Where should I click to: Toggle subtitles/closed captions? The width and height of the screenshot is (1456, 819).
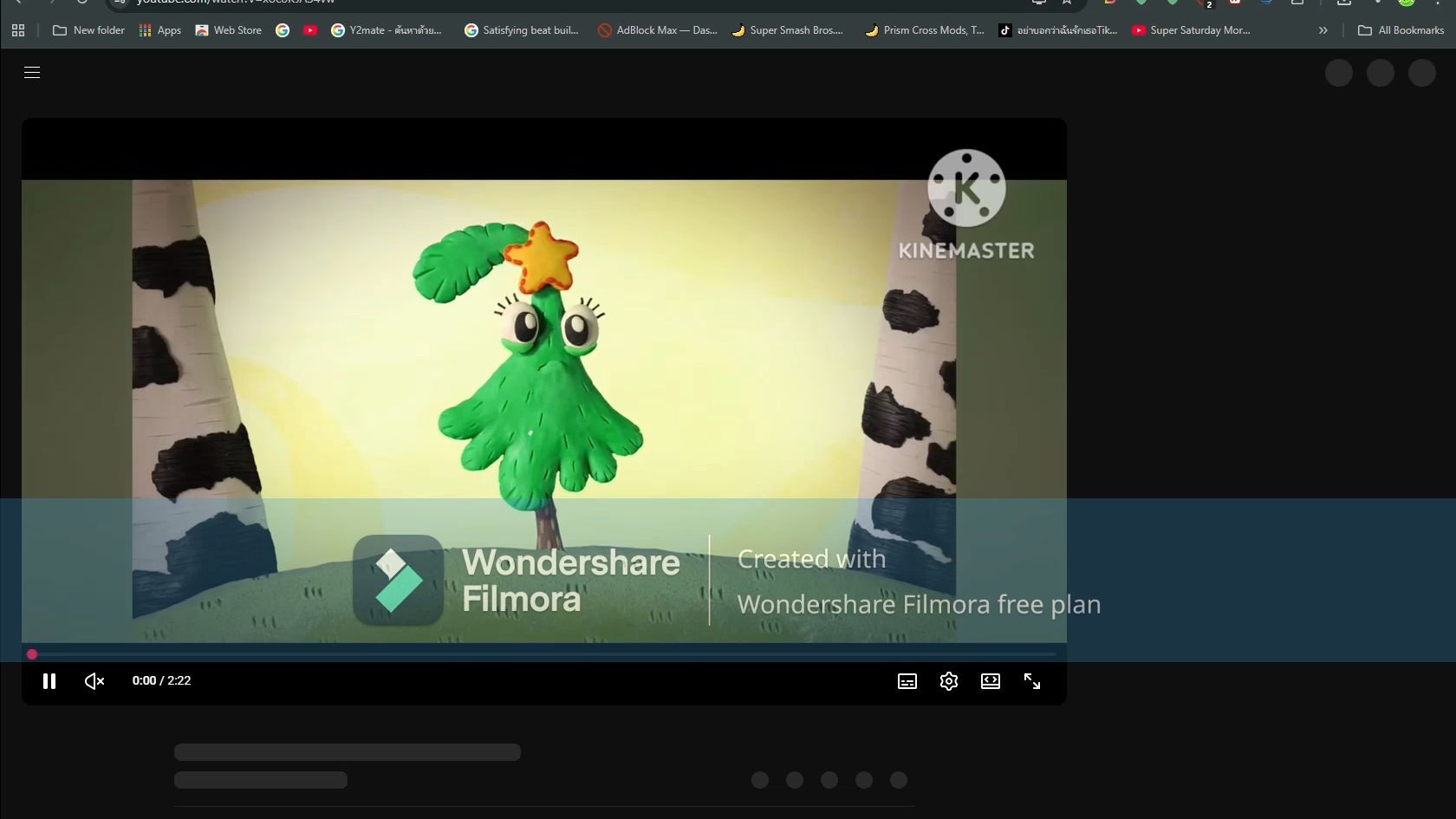pos(907,681)
